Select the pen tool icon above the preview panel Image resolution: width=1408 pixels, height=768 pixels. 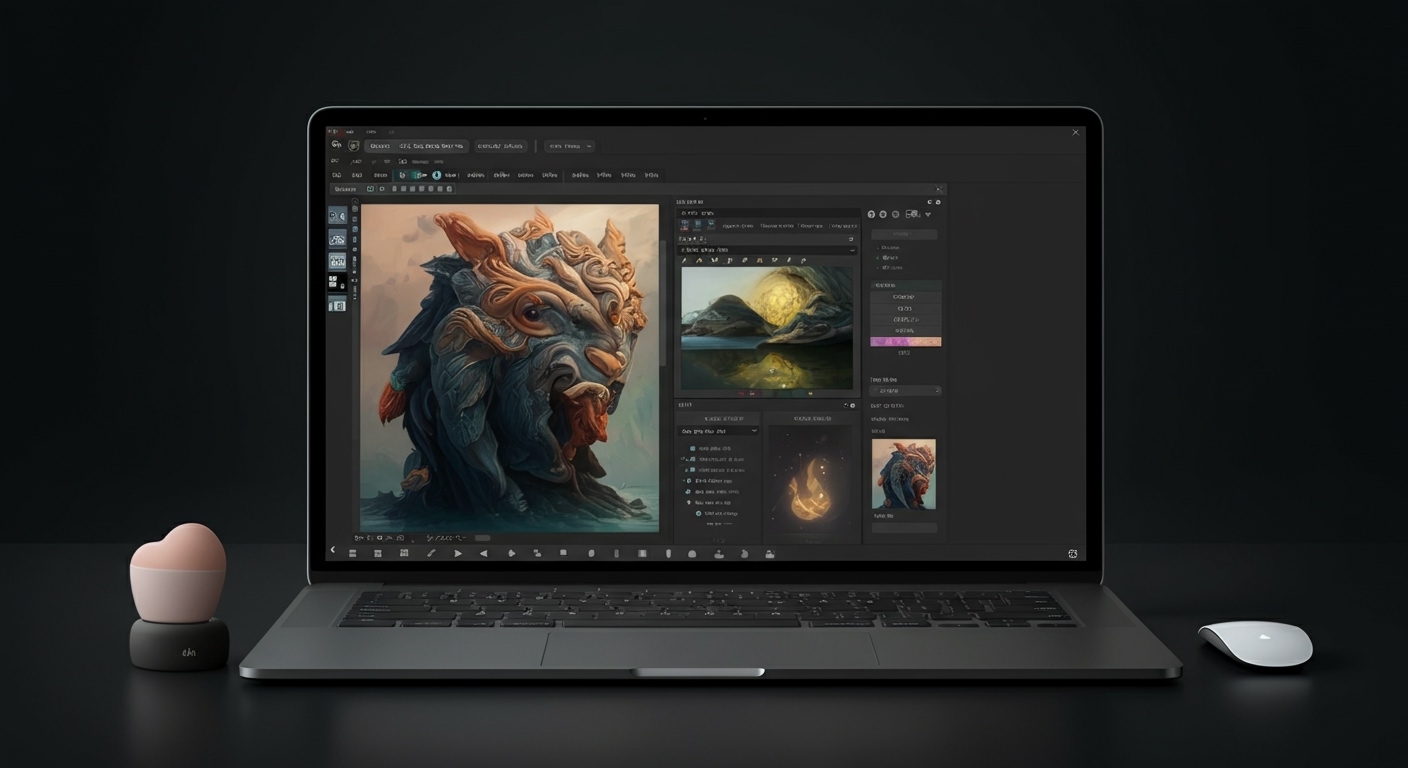coord(685,260)
